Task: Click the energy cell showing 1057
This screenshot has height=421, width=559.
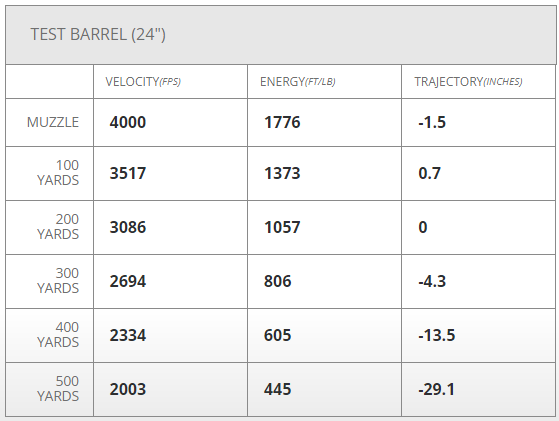Action: pos(282,227)
